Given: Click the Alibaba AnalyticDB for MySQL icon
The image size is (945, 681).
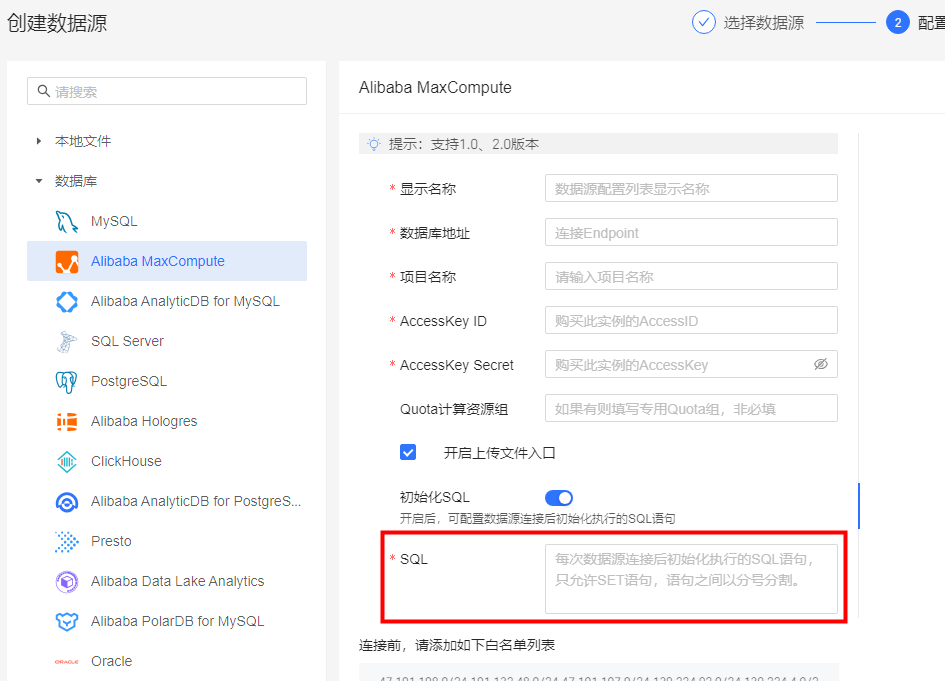Looking at the screenshot, I should pos(67,301).
